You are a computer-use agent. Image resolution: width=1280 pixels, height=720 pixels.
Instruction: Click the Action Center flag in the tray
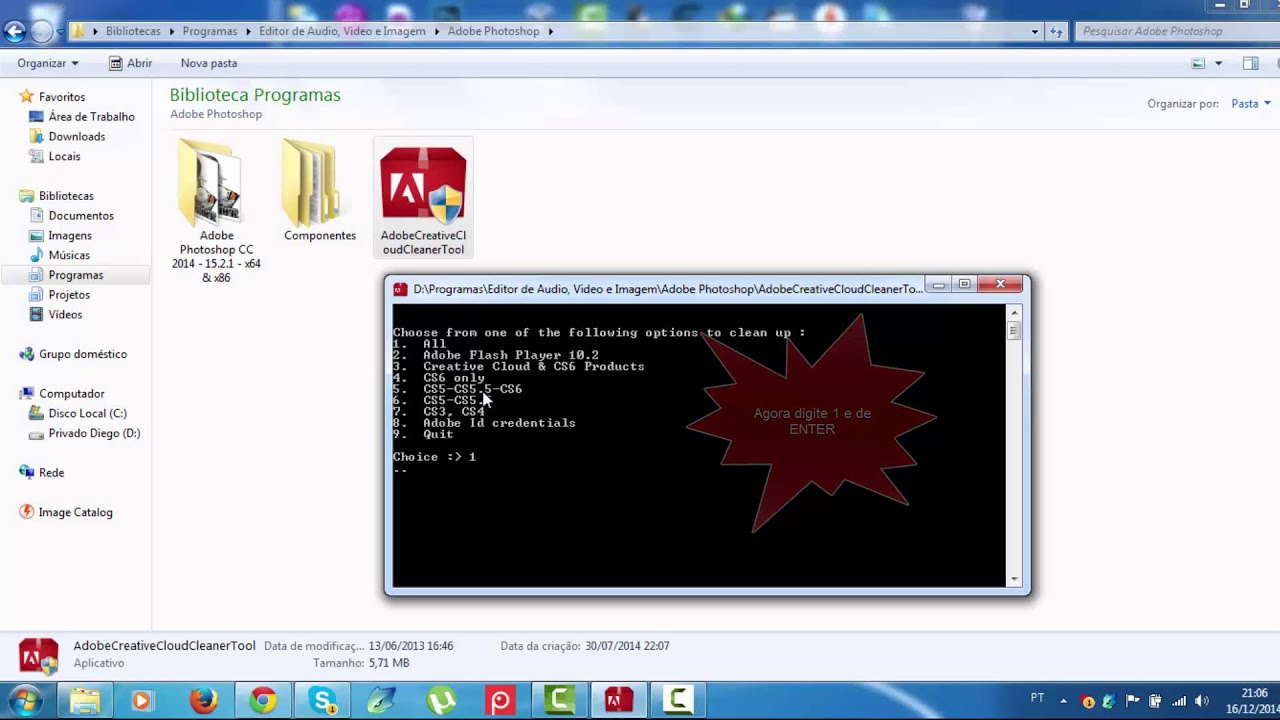coord(1132,701)
